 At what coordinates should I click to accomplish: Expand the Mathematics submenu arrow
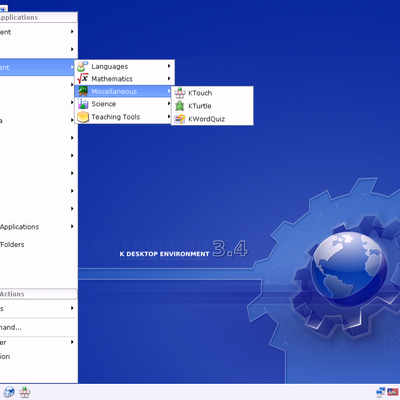[x=169, y=79]
